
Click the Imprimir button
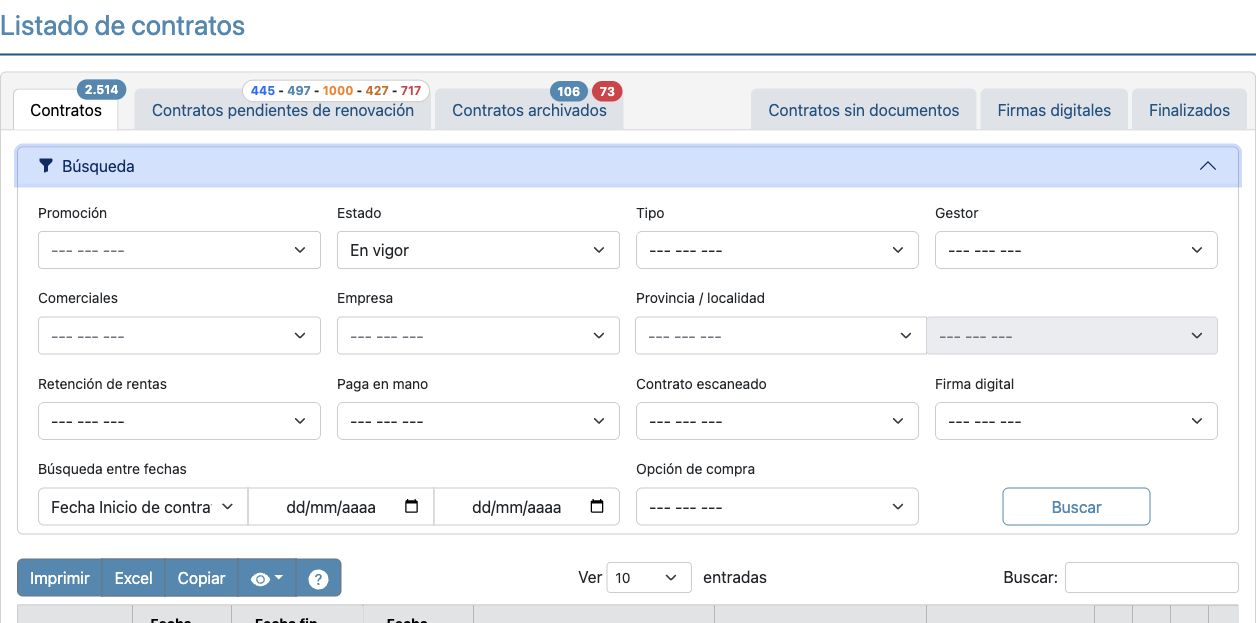[60, 578]
